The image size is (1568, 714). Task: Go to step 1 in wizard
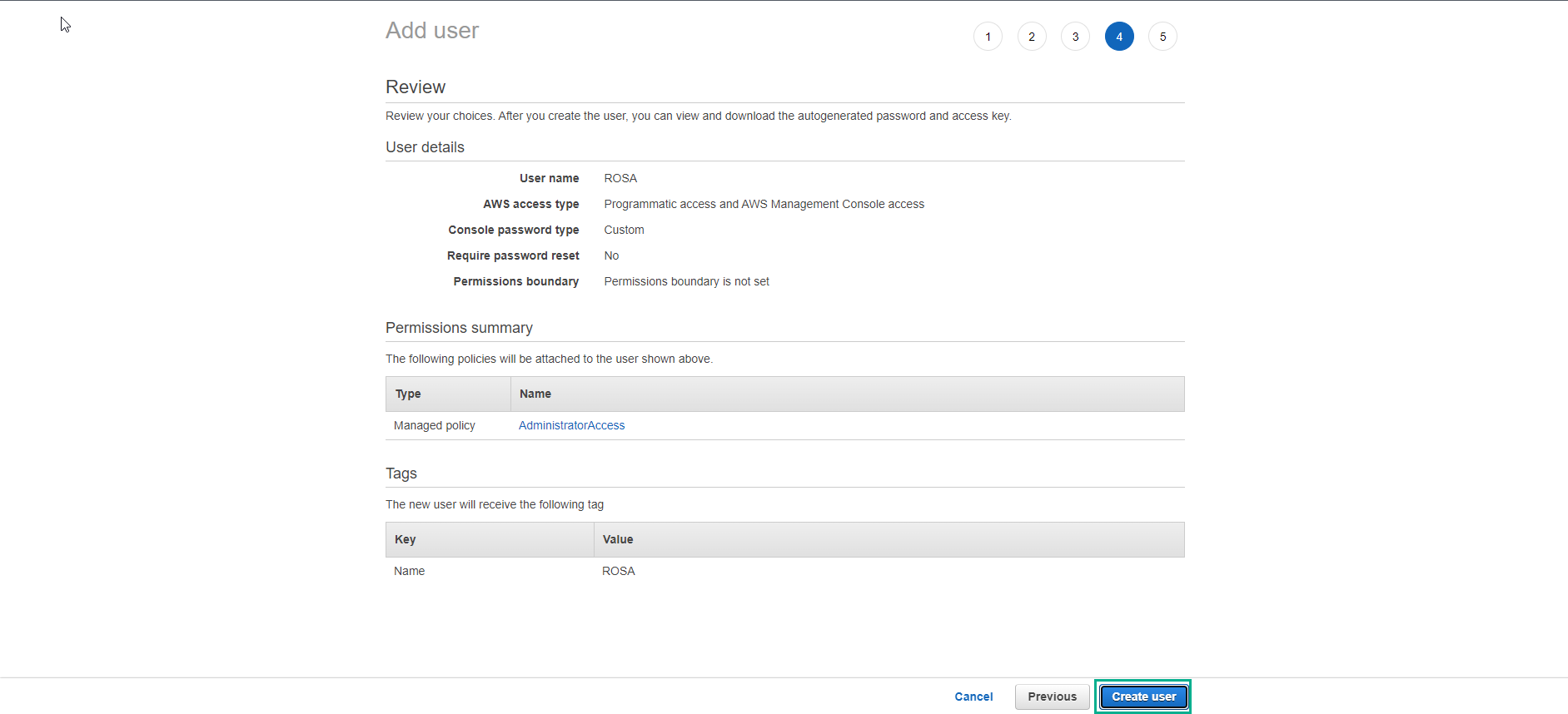pyautogui.click(x=988, y=37)
